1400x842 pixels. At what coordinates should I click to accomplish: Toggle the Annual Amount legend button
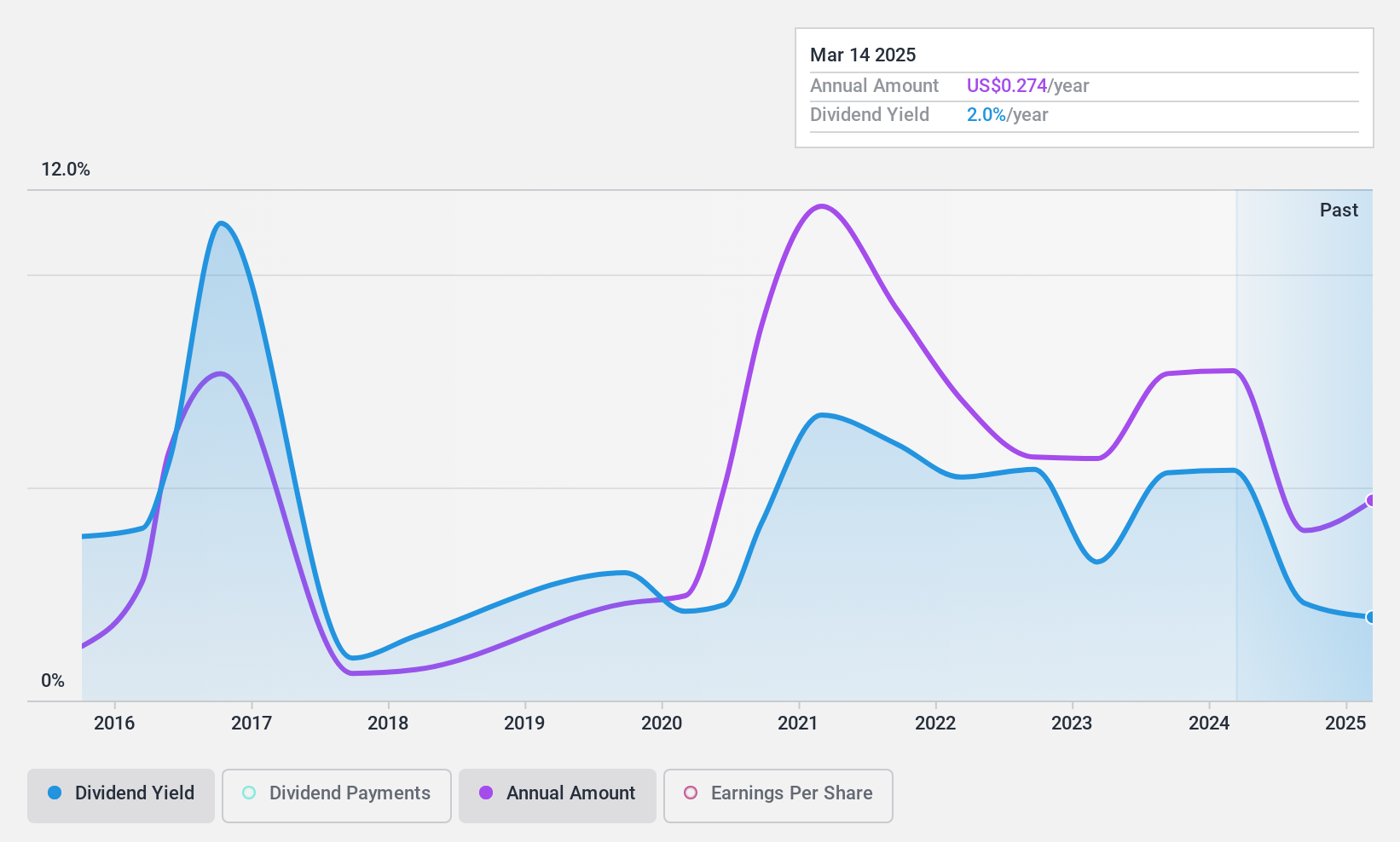click(558, 795)
